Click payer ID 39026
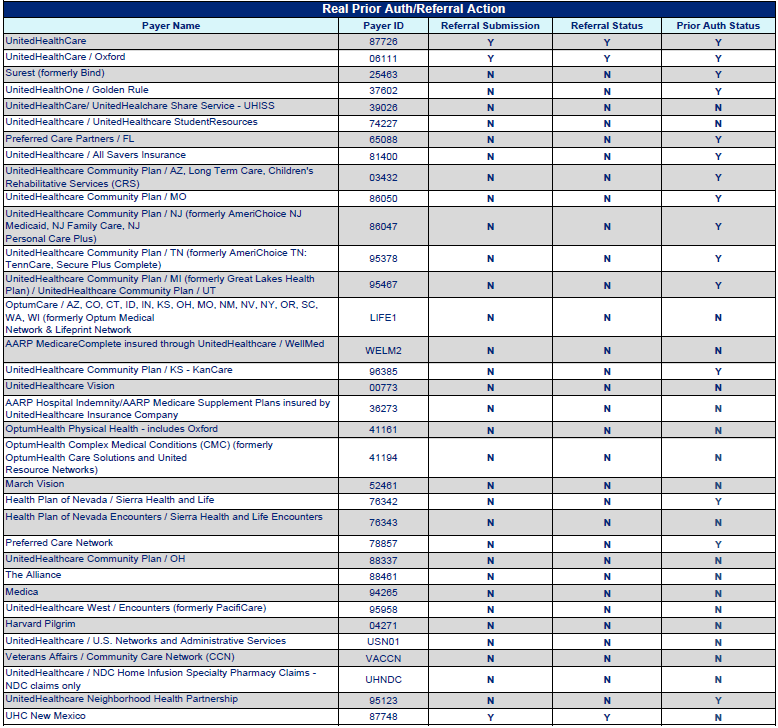The image size is (778, 728). [383, 107]
